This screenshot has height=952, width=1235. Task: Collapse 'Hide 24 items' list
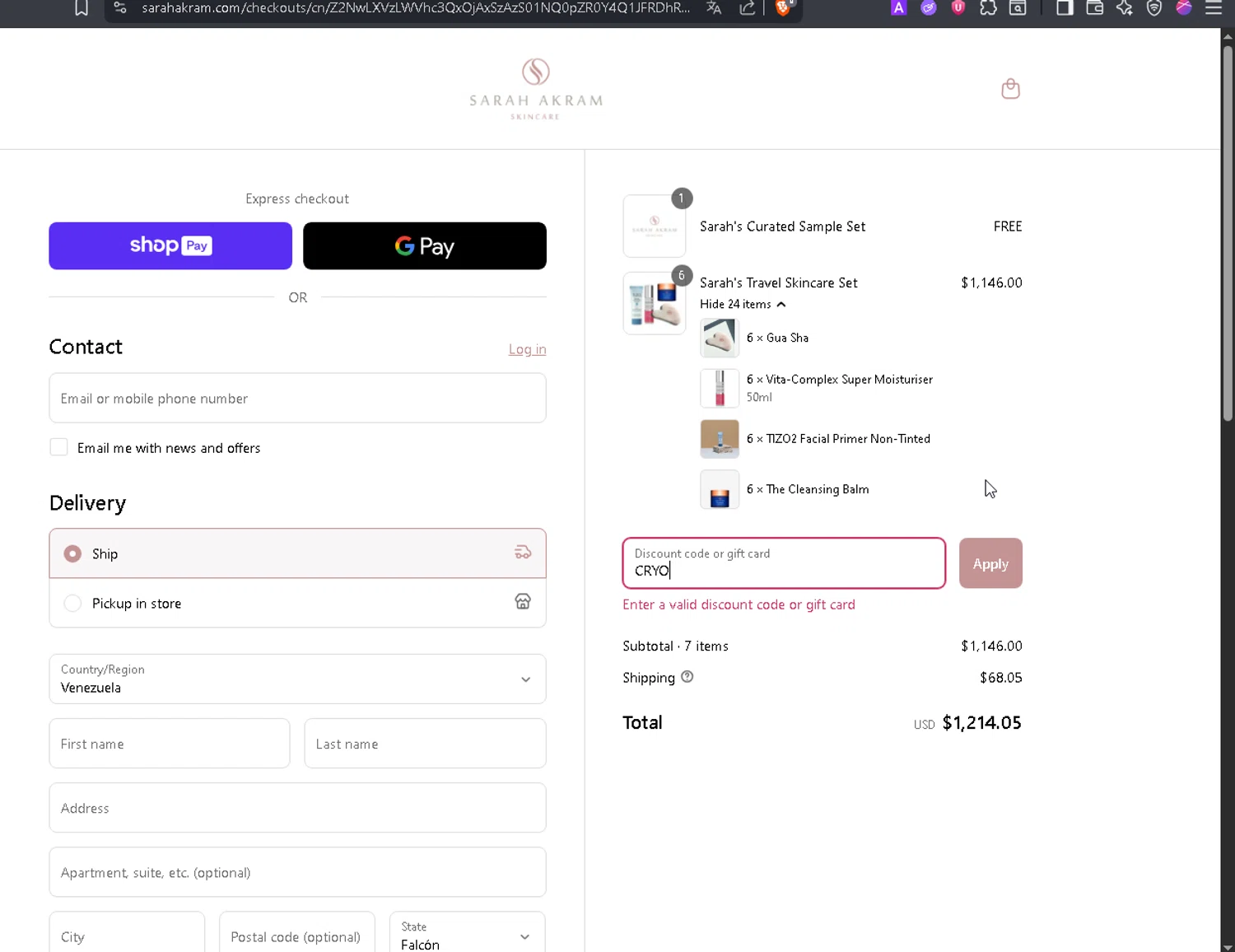[743, 304]
